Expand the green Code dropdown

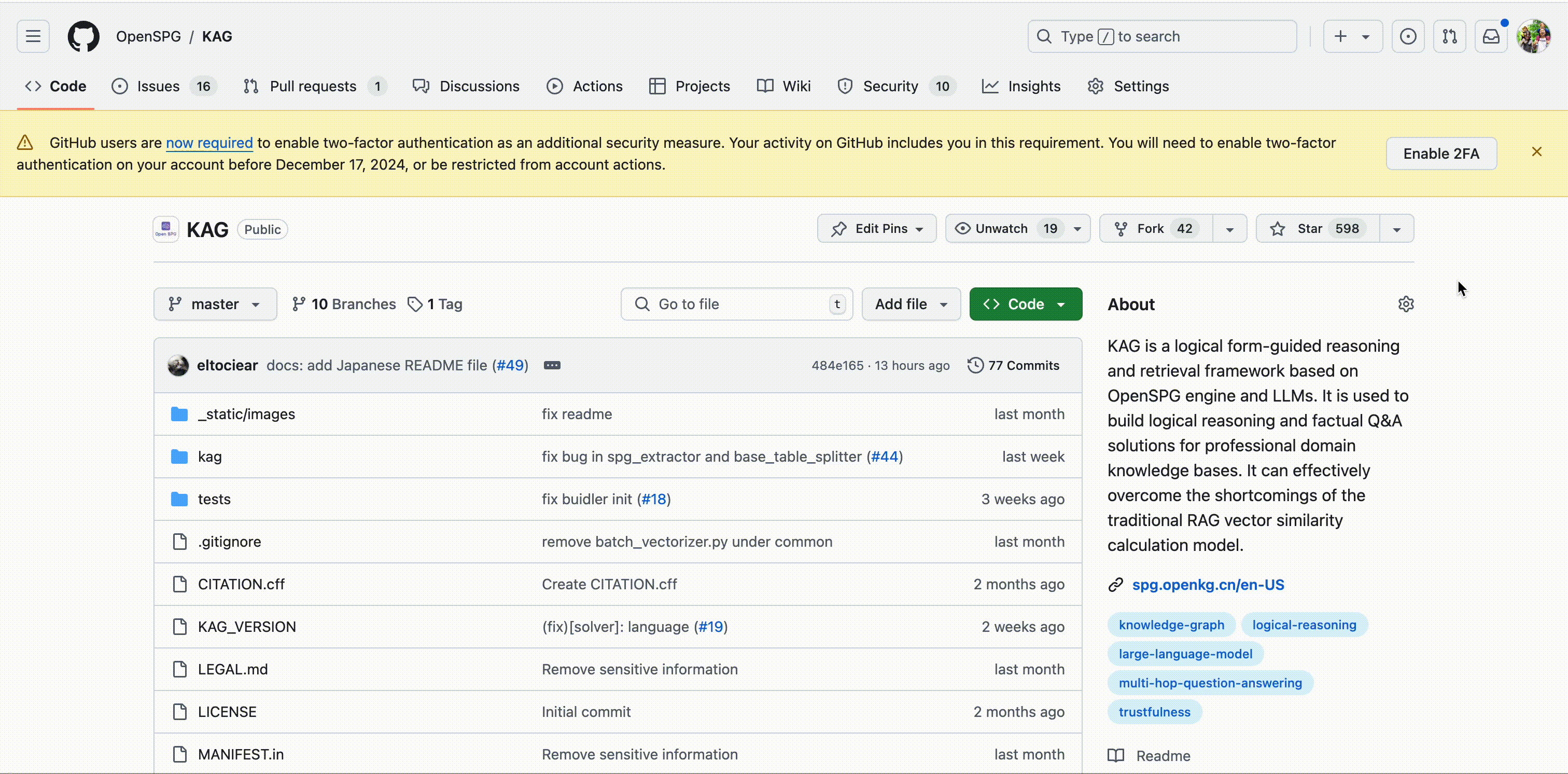pos(1025,304)
